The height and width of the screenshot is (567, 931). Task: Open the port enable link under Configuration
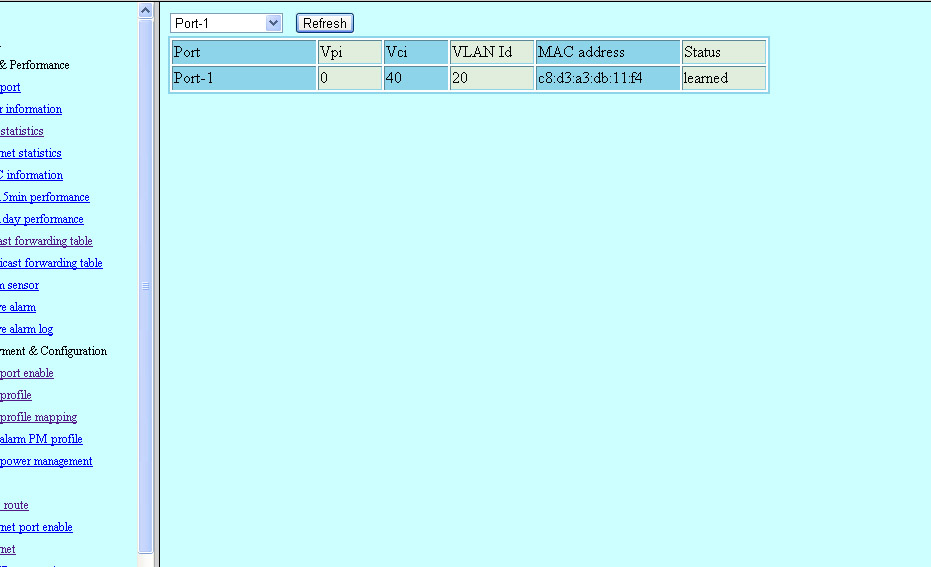[27, 373]
